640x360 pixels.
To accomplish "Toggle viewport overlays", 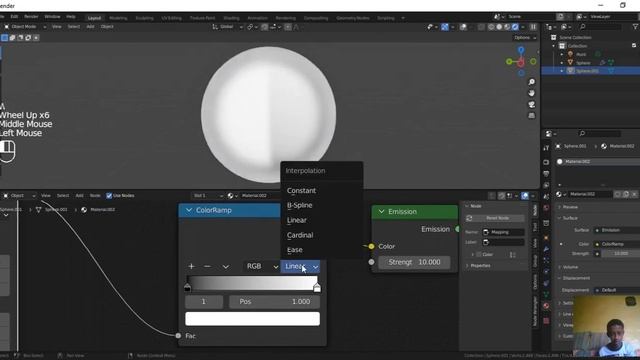I will (x=463, y=27).
